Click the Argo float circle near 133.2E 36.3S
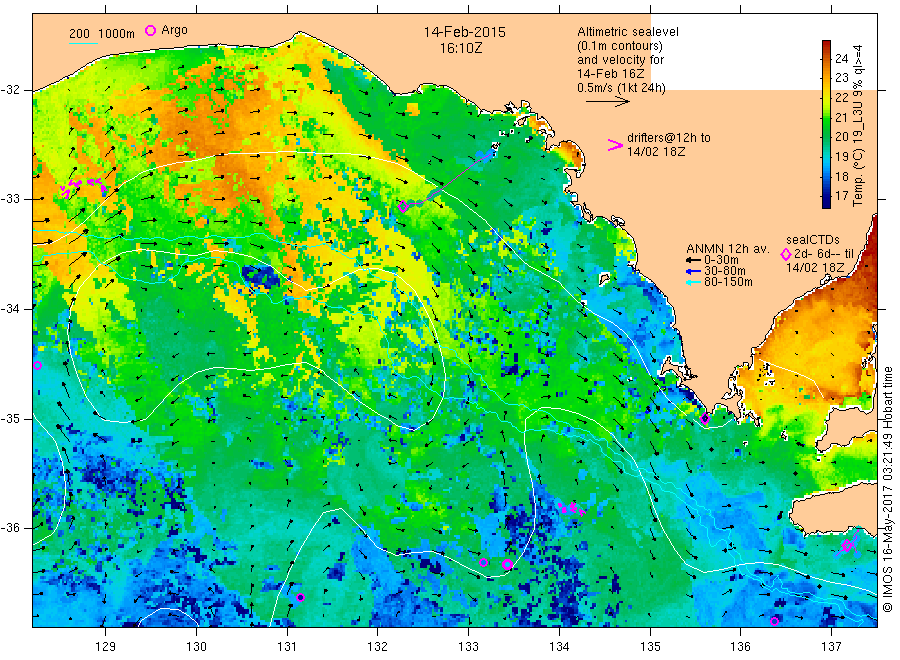 tap(483, 562)
